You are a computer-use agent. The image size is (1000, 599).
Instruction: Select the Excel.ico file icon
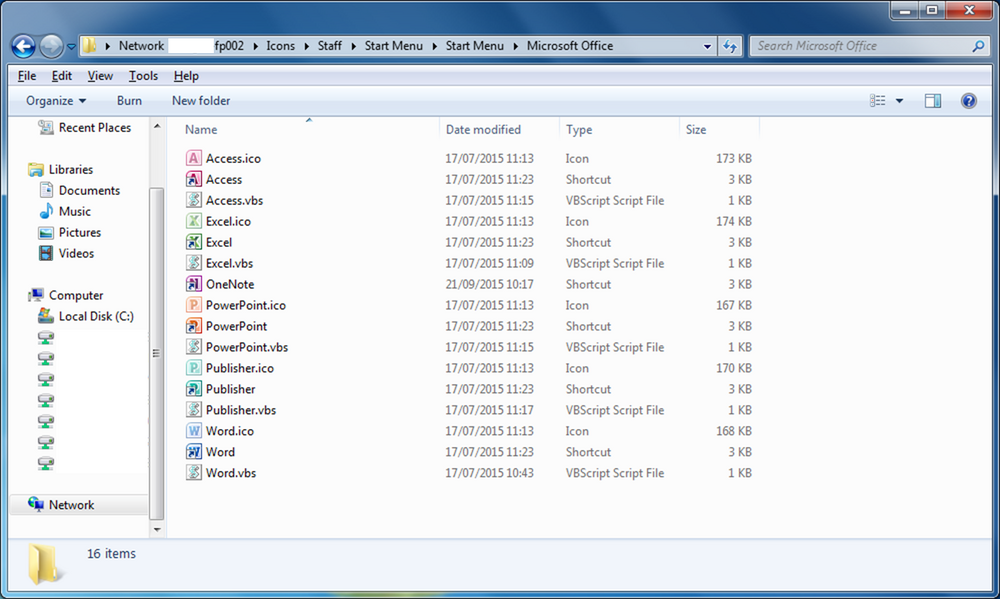click(x=194, y=221)
